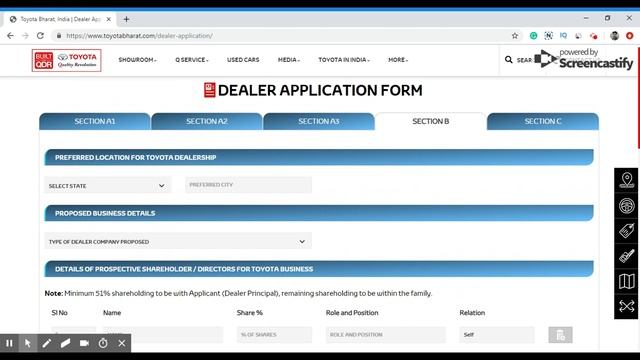Screen dimensions: 640x360
Task: Click the service tool sidebar icon
Action: [x=626, y=256]
